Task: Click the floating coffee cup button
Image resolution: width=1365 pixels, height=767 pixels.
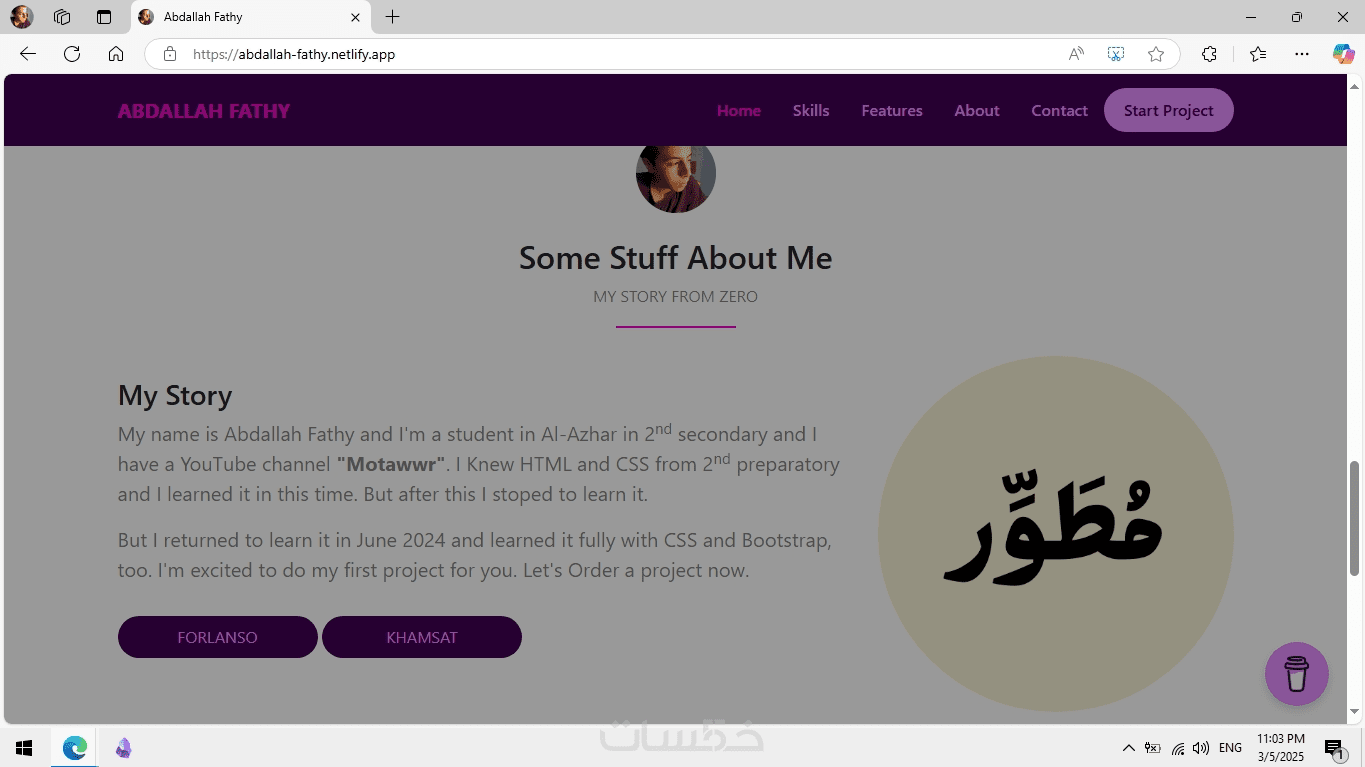Action: pyautogui.click(x=1296, y=674)
